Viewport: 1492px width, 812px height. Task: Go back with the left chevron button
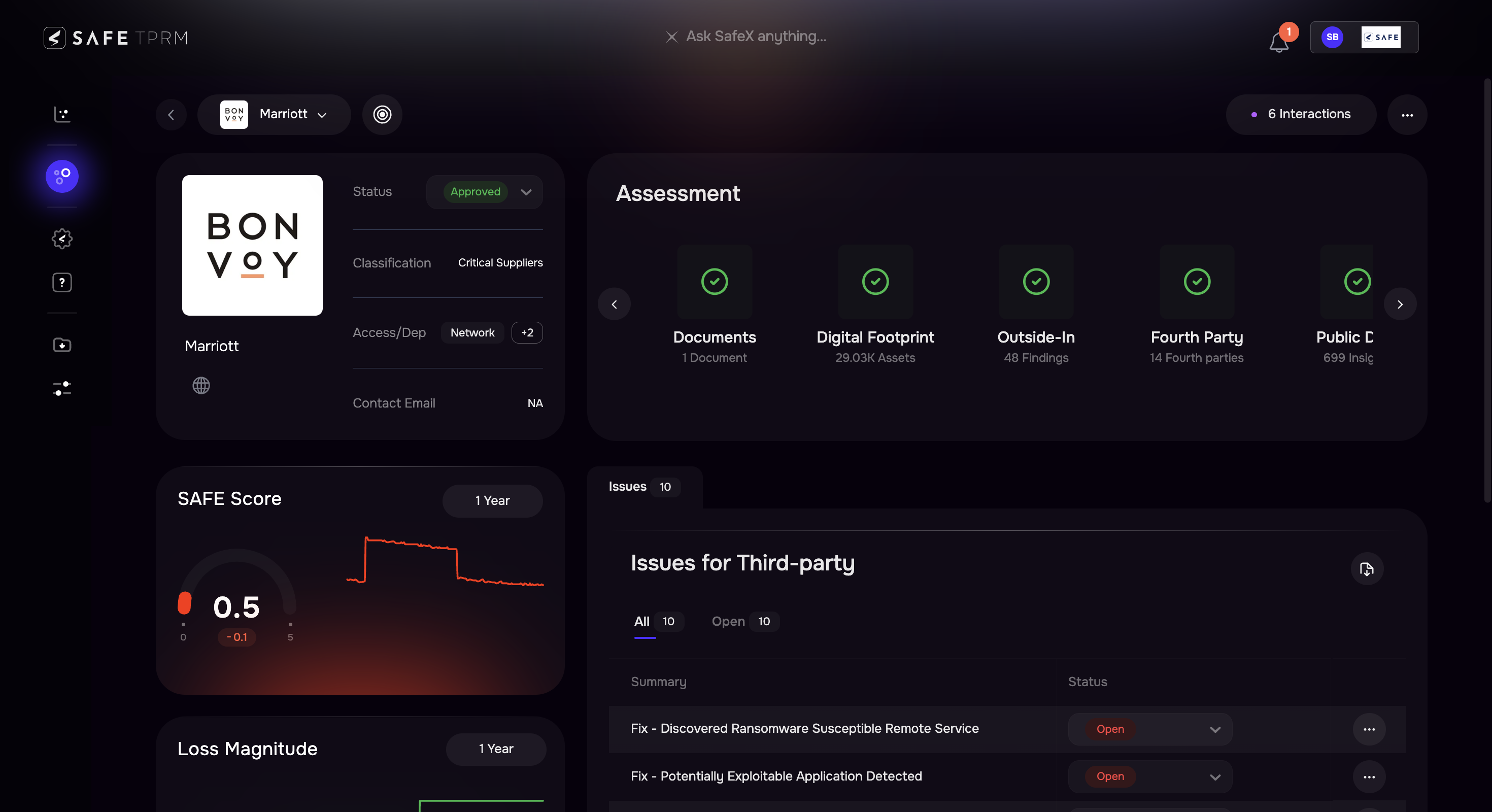172,115
